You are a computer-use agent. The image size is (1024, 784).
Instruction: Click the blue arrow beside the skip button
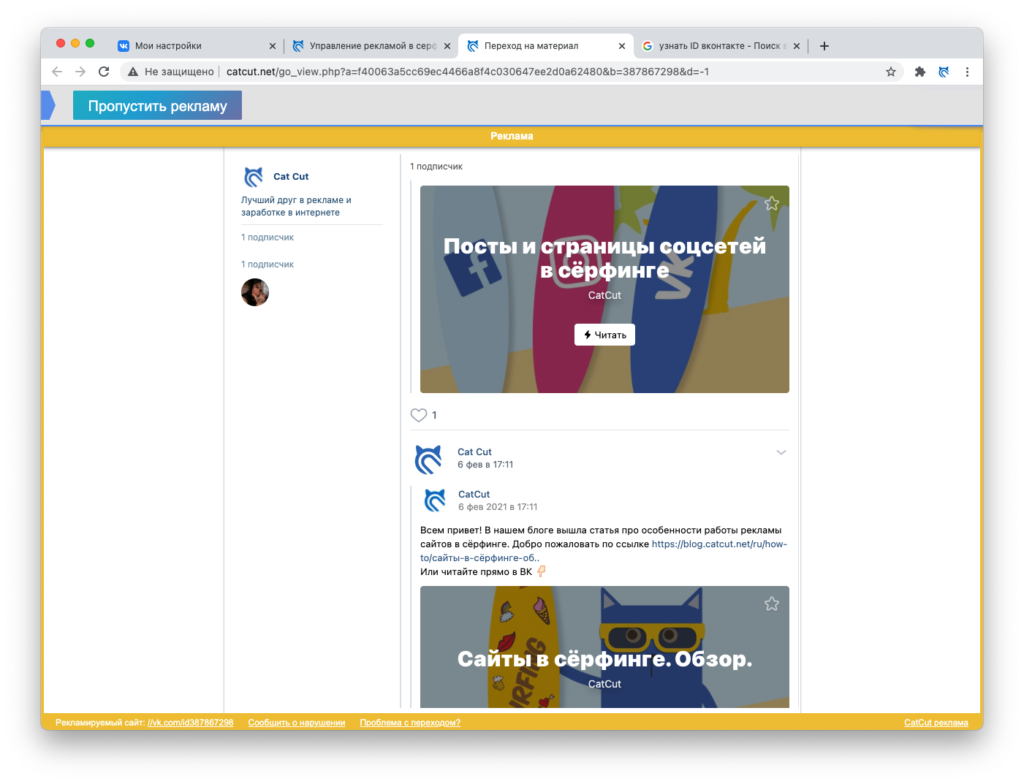[48, 106]
